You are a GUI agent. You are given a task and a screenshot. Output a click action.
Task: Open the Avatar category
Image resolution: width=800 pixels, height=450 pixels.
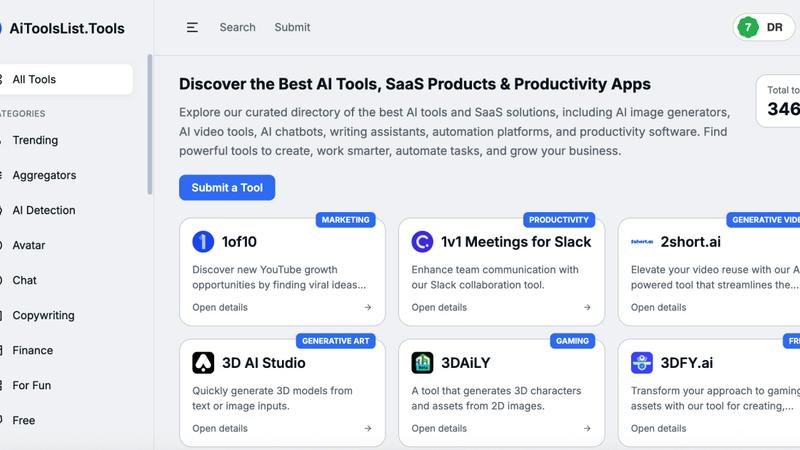coord(29,245)
